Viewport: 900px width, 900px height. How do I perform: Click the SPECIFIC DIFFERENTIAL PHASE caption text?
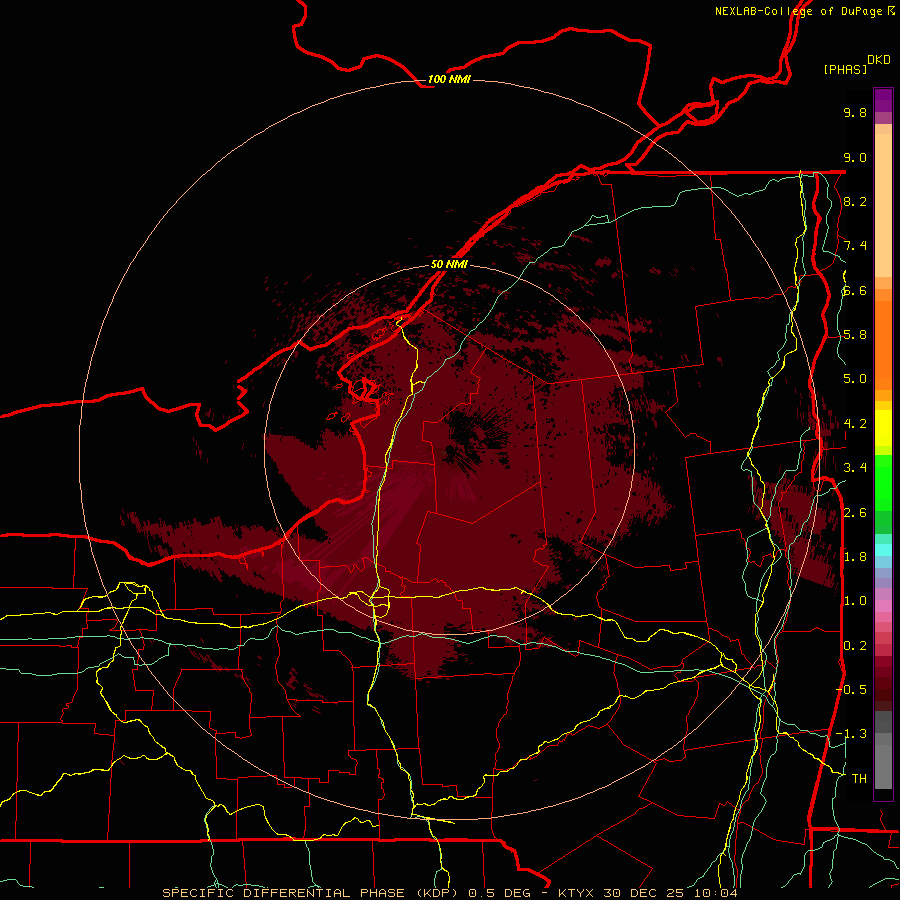(284, 893)
